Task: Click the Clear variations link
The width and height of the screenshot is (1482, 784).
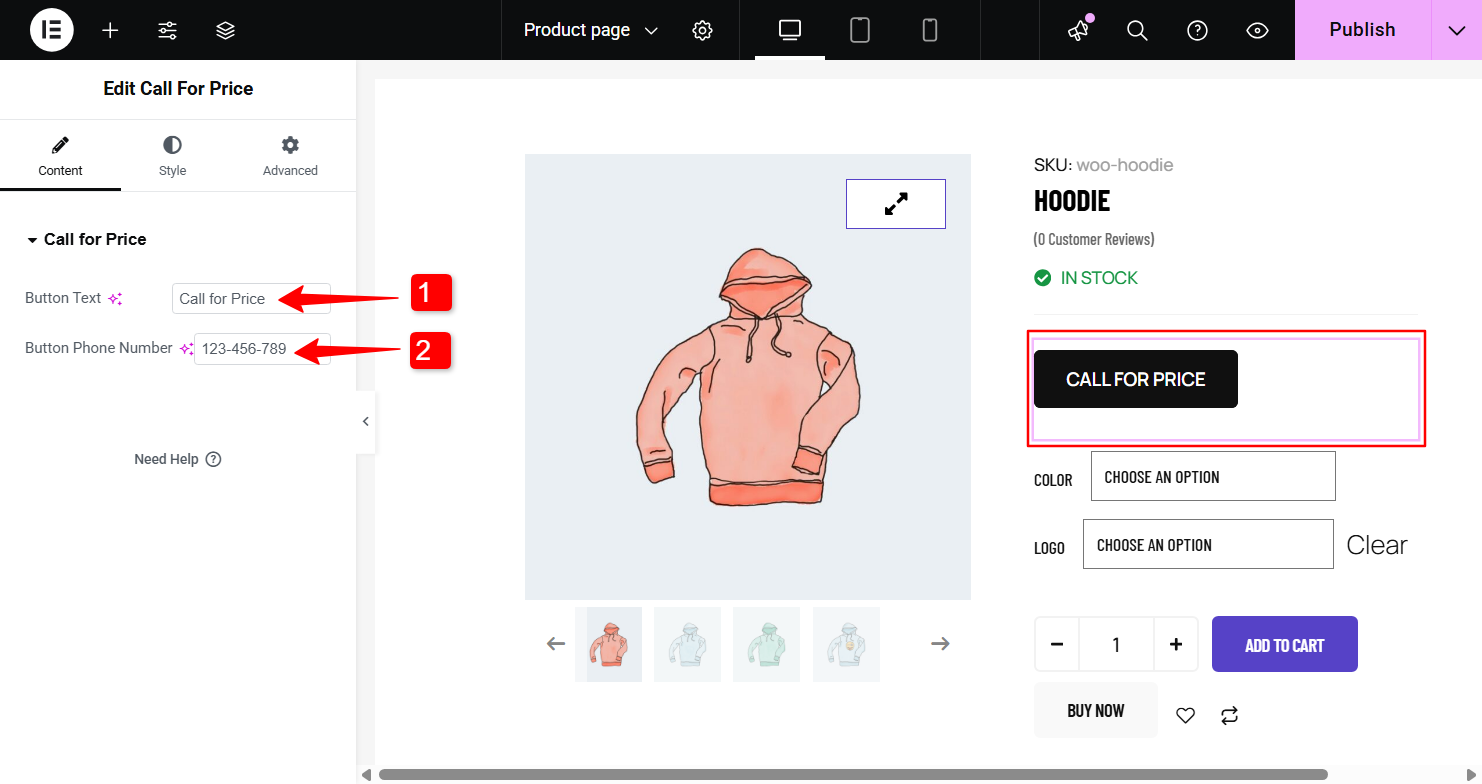Action: [1377, 545]
